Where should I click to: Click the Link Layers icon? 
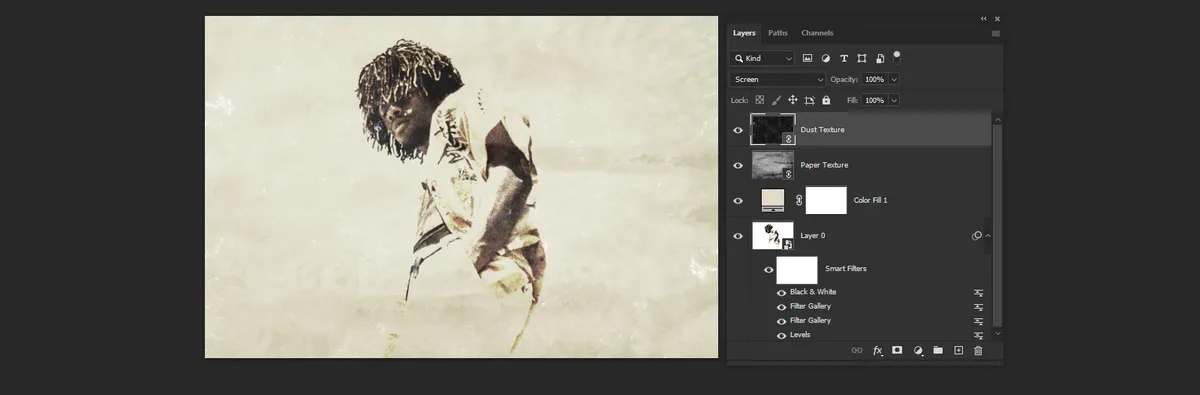857,350
